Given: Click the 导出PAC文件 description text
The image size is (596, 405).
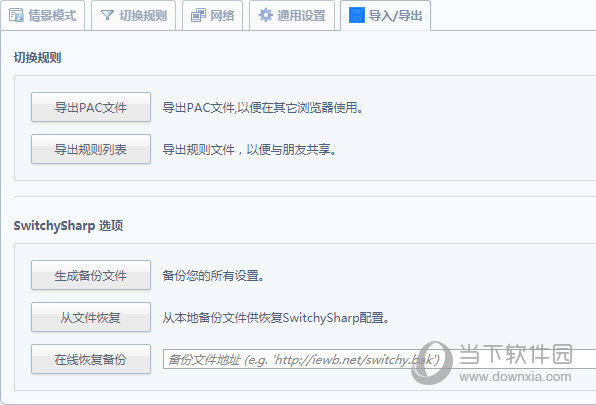Looking at the screenshot, I should click(x=263, y=108).
